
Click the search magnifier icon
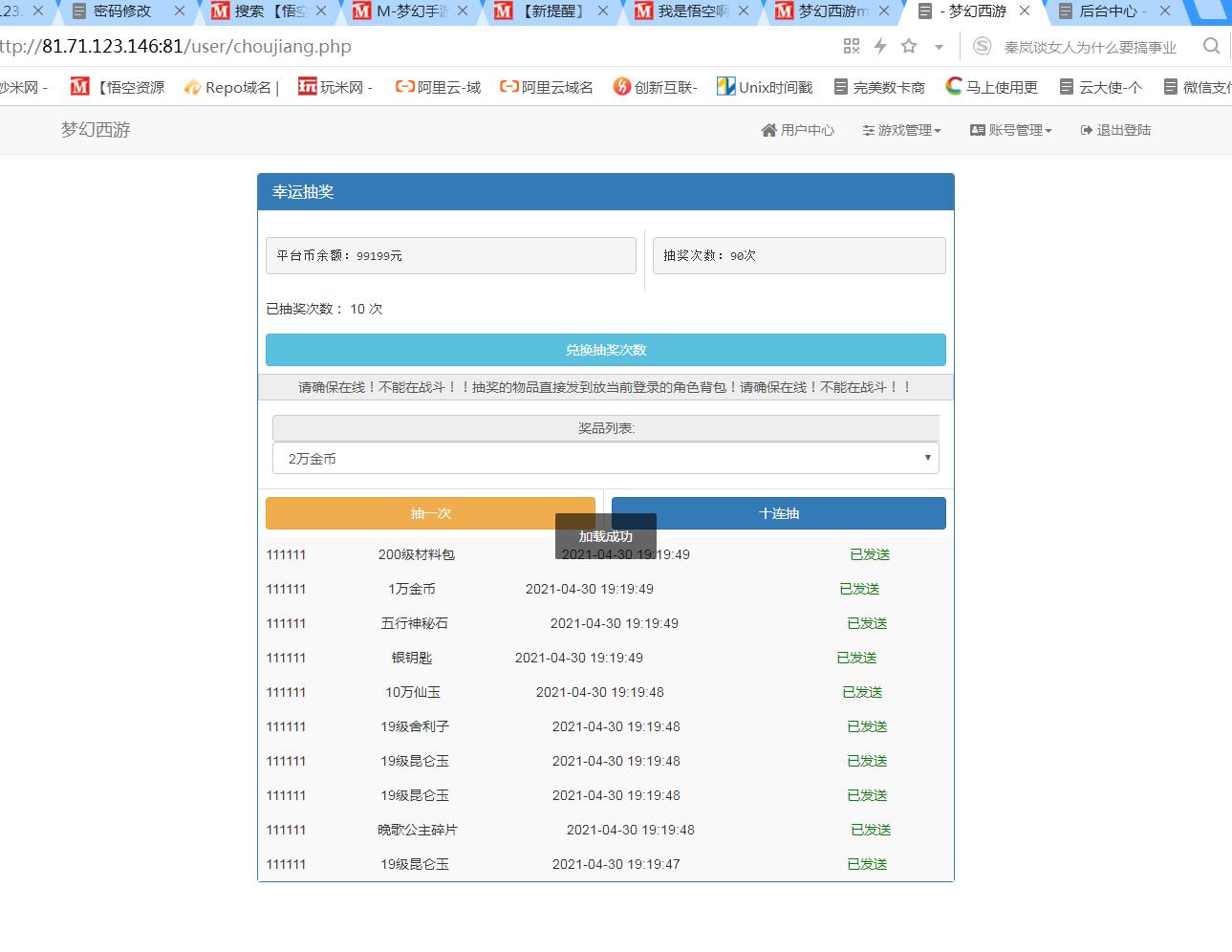(1211, 46)
